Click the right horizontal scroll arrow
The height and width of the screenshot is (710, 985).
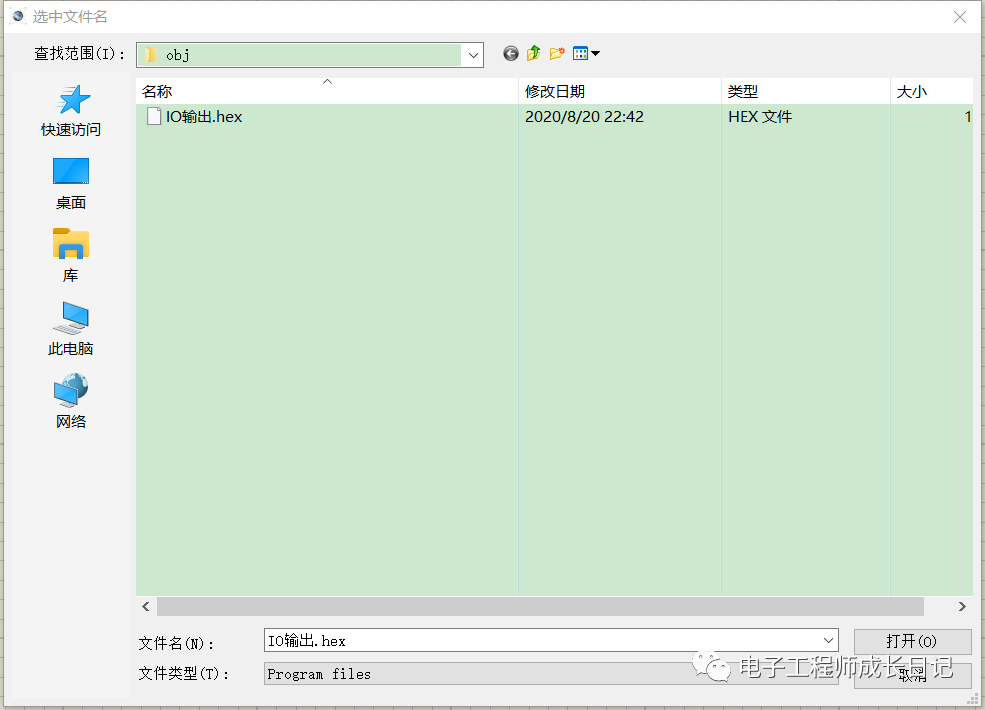tap(961, 606)
